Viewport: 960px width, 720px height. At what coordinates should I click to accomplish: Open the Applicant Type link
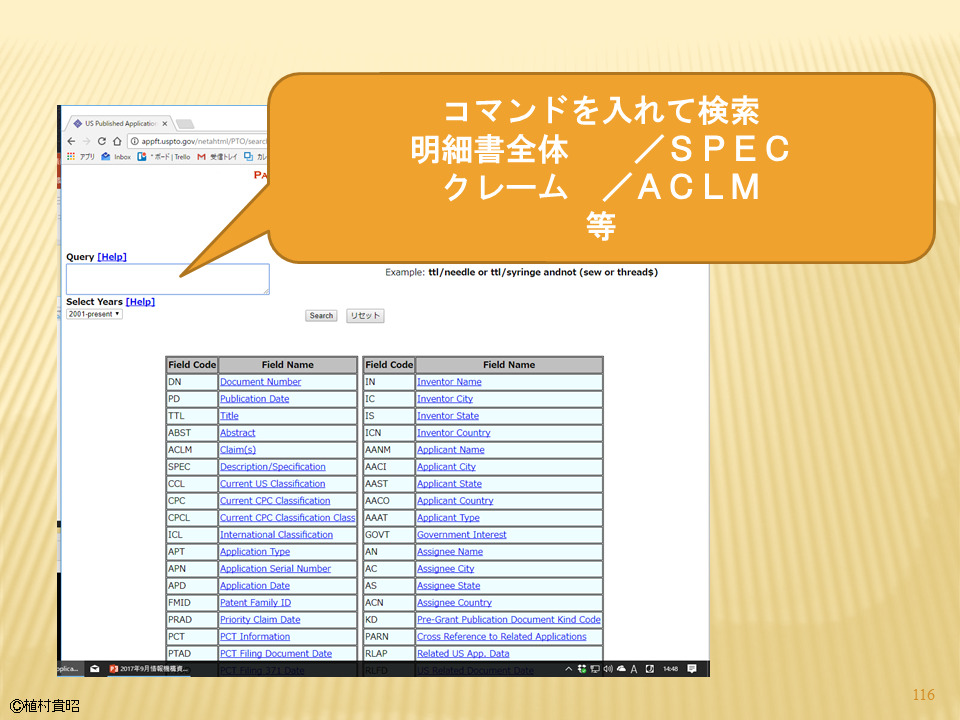(448, 518)
